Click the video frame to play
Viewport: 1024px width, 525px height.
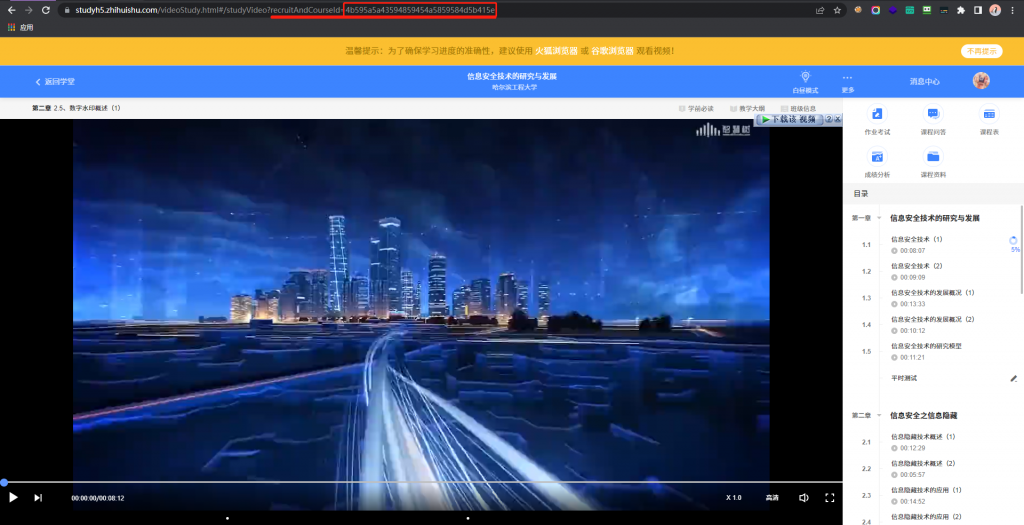point(421,299)
